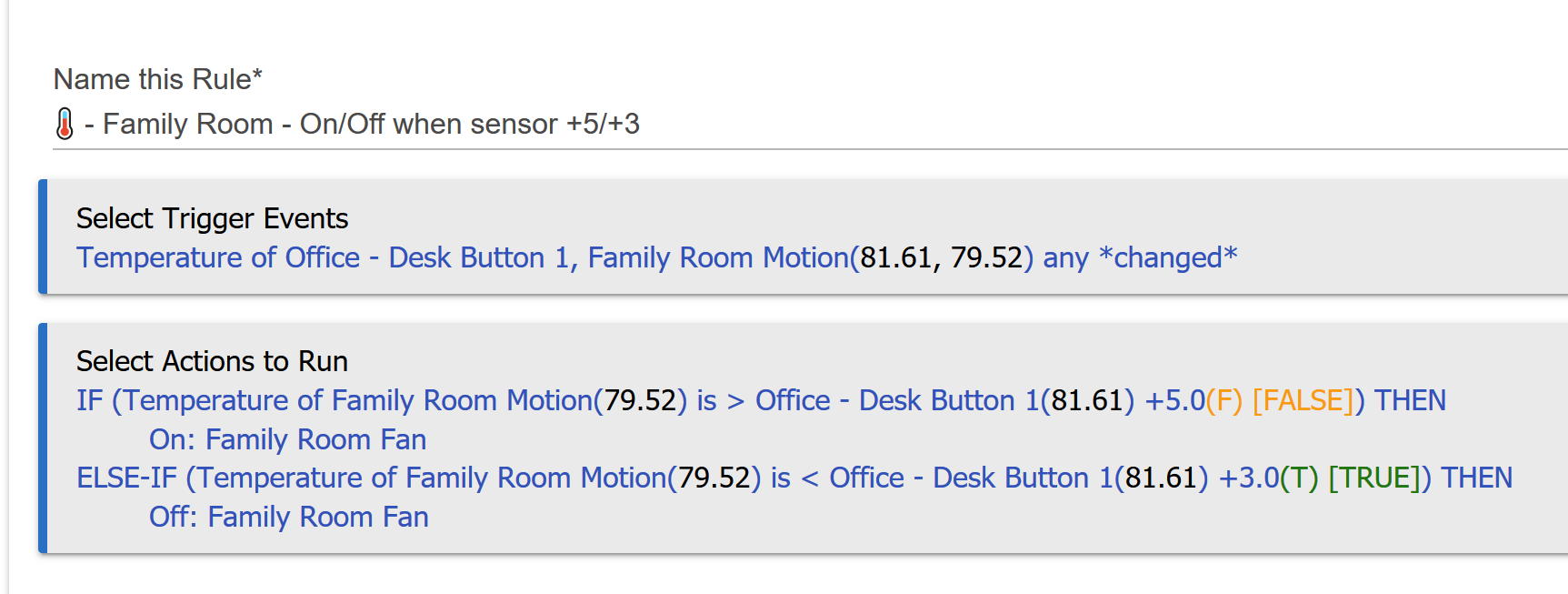This screenshot has width=1568, height=594.
Task: Open the Select Actions to Run heading
Action: click(212, 361)
